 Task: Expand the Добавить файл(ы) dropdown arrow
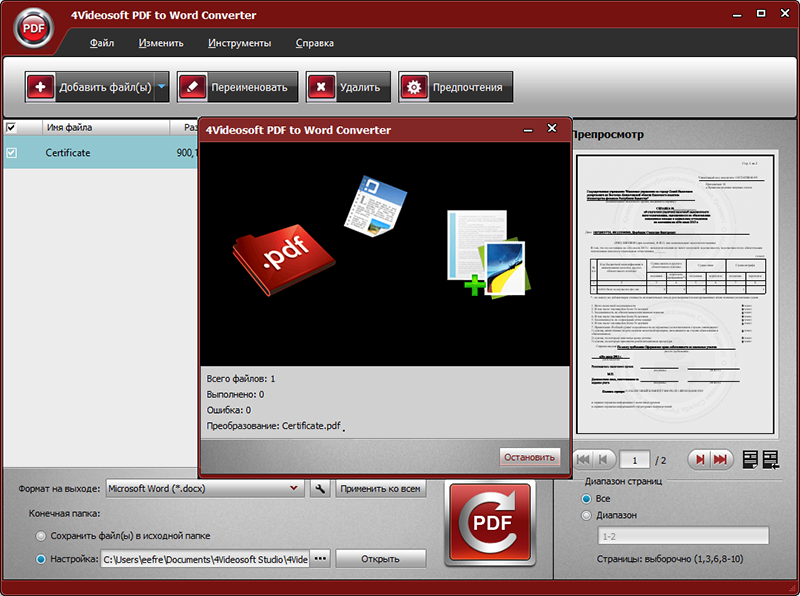tap(162, 87)
